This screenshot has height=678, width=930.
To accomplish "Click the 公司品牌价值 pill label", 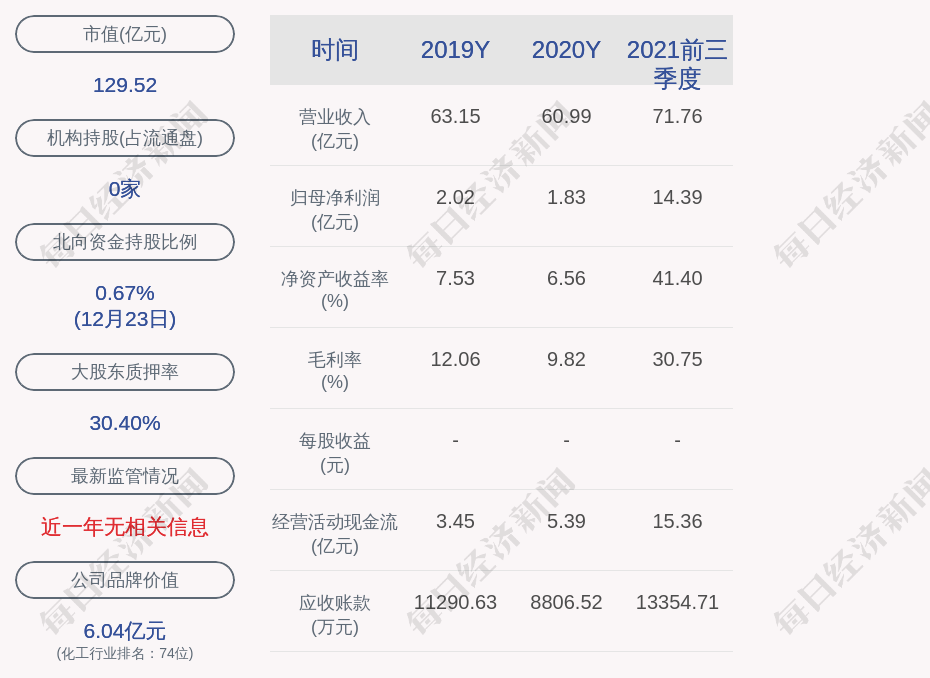I will pos(125,580).
